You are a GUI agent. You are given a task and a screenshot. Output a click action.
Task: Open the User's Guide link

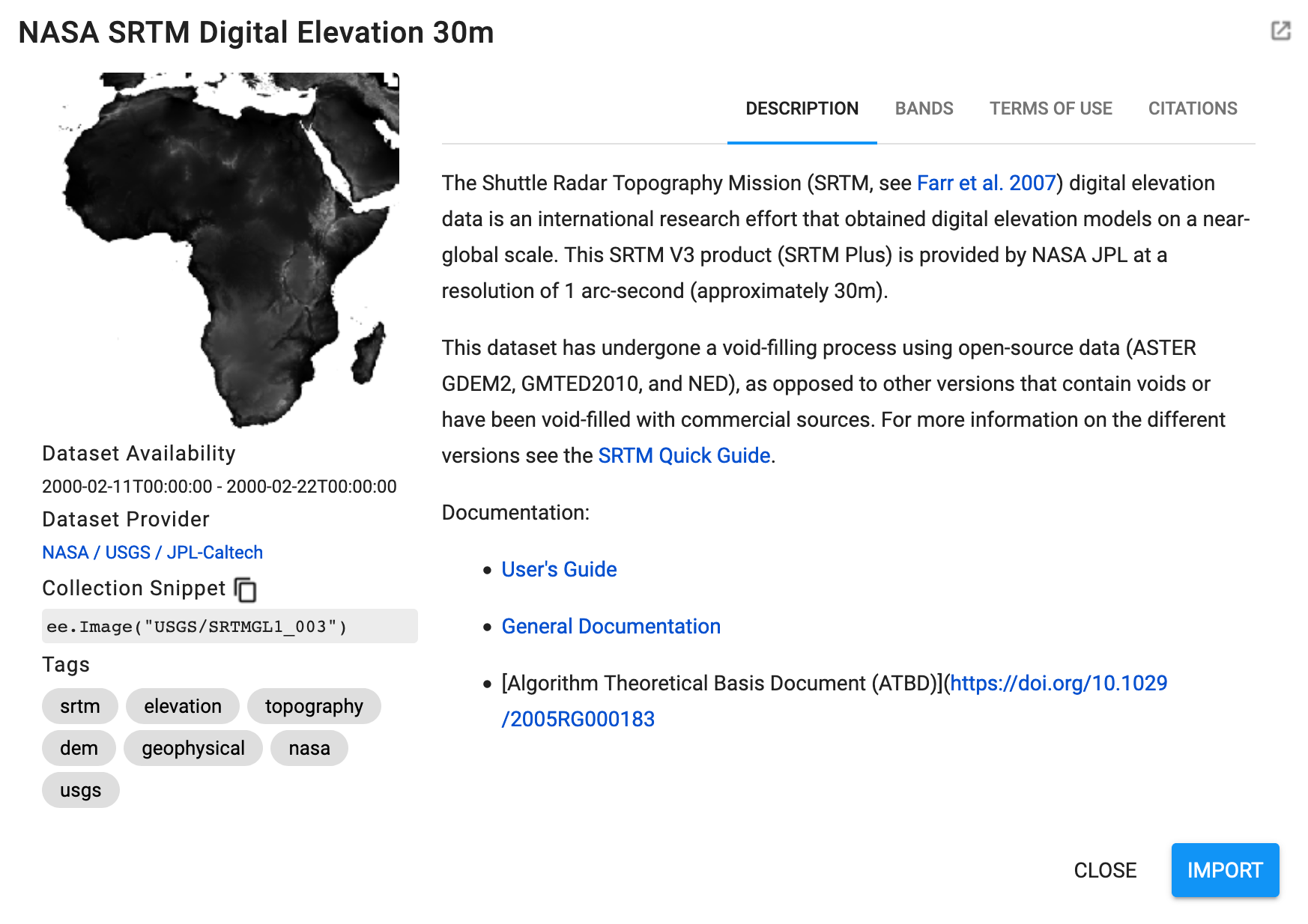coord(559,570)
